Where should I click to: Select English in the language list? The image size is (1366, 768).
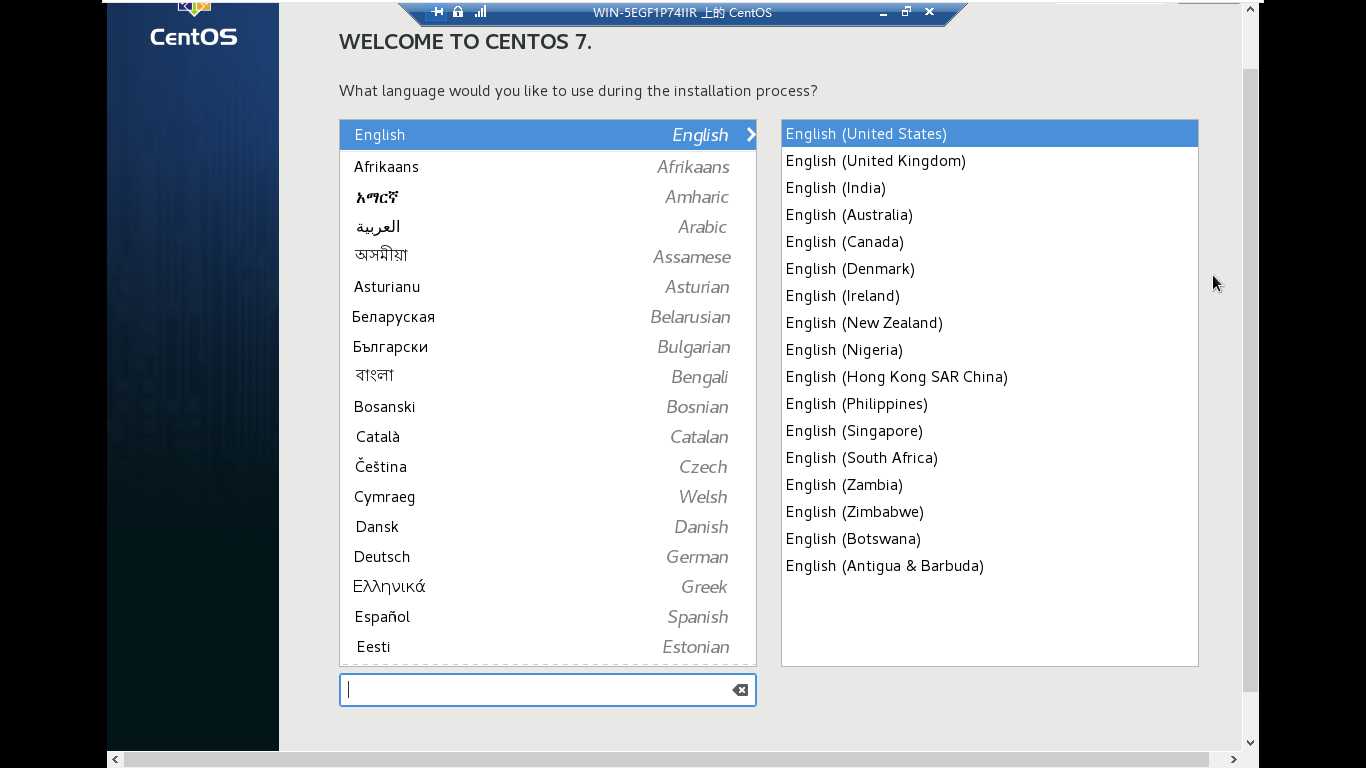[548, 135]
